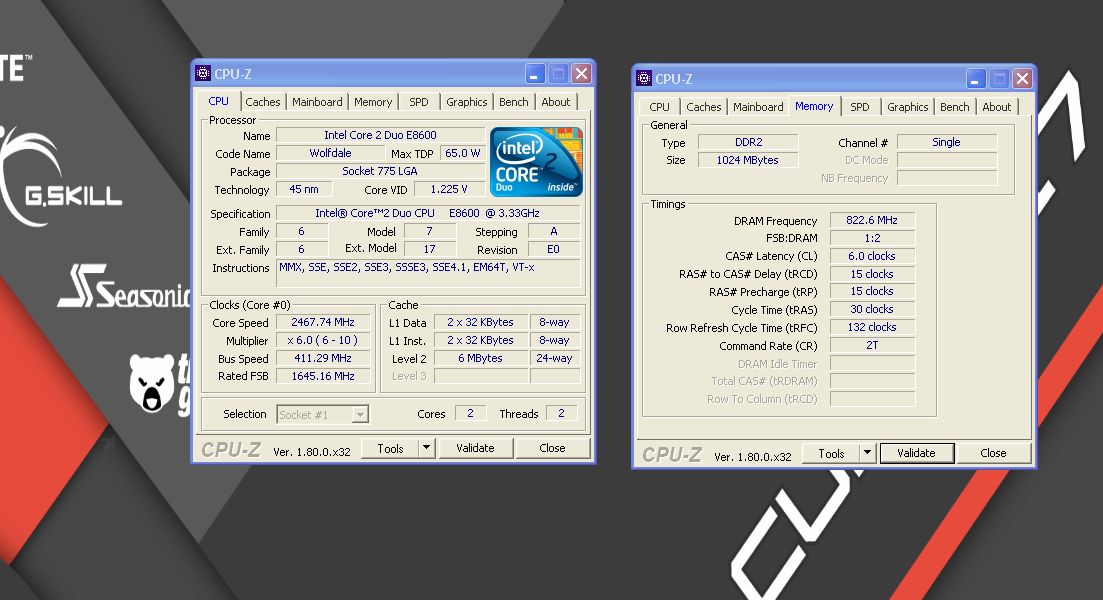Click the bear mascot logo on wallpaper
This screenshot has height=600, width=1103.
click(x=152, y=383)
